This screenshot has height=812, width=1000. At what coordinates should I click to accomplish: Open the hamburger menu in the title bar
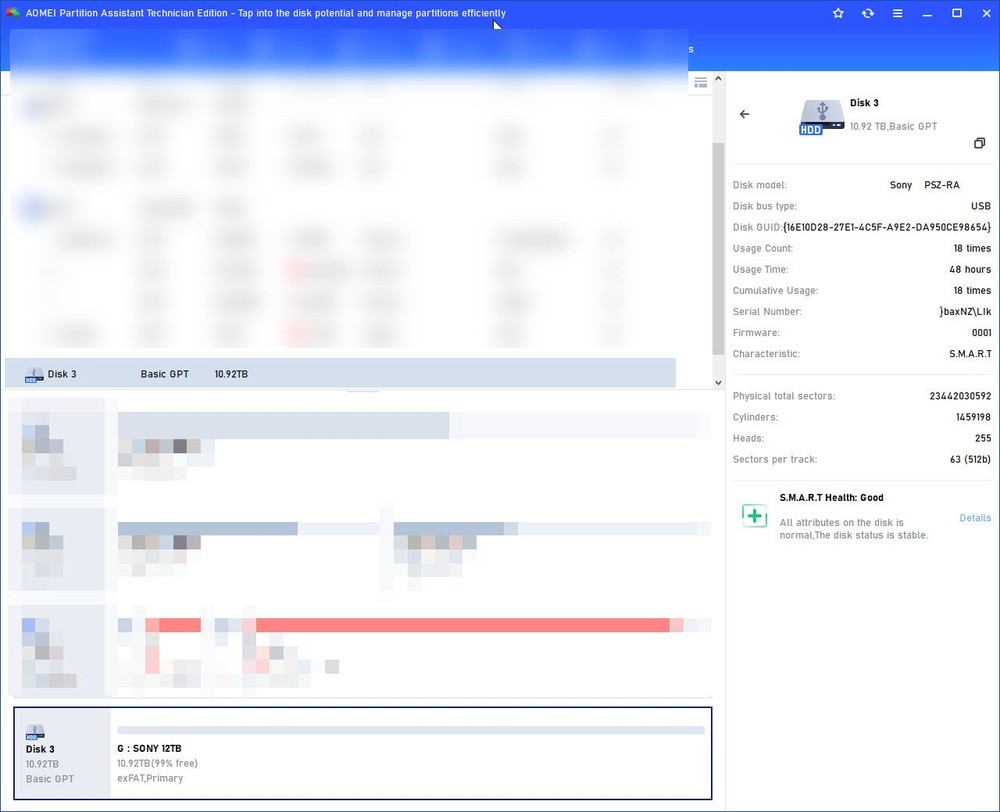pyautogui.click(x=897, y=13)
